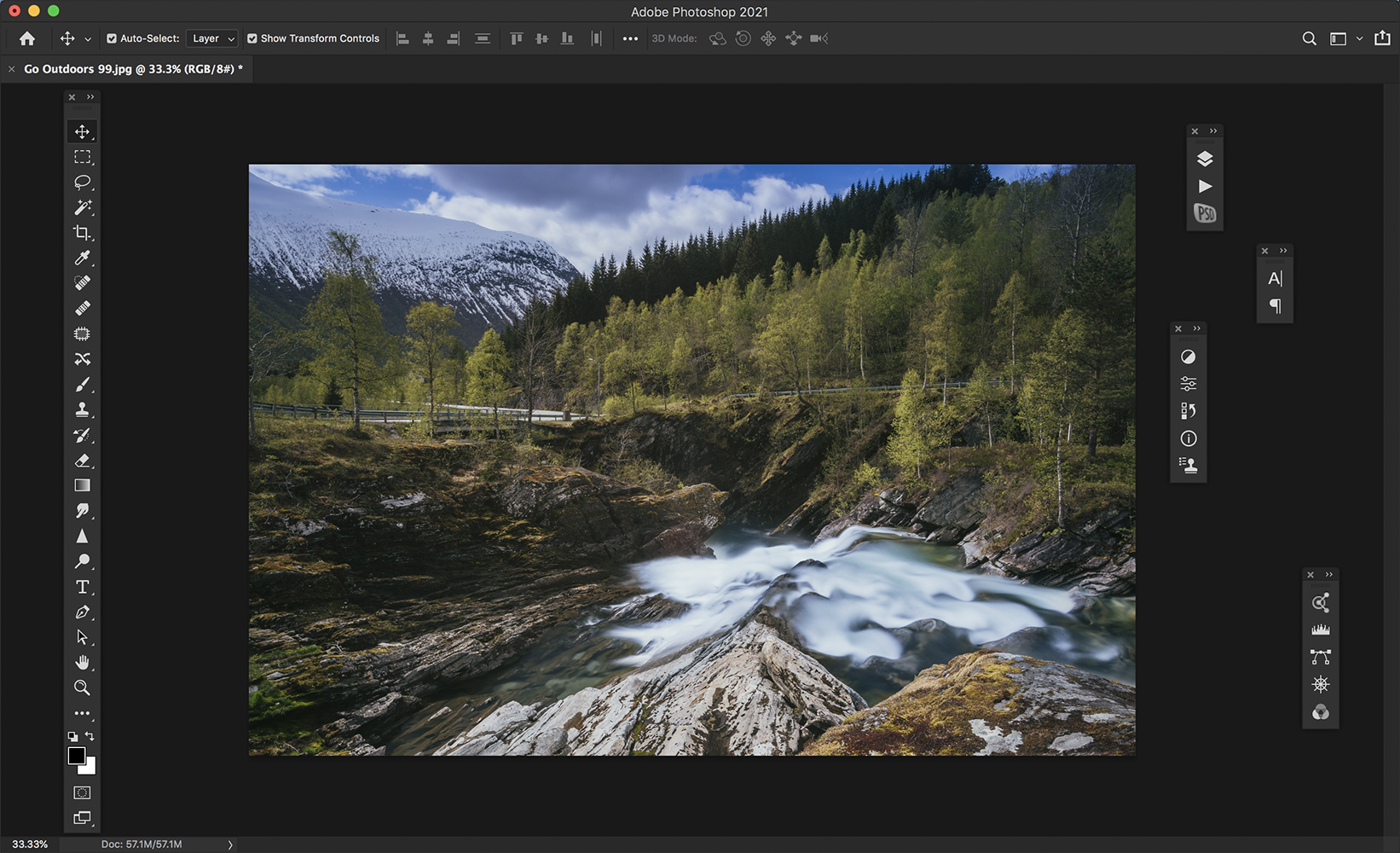Select the Magic Wand tool
This screenshot has height=853, width=1400.
(82, 207)
